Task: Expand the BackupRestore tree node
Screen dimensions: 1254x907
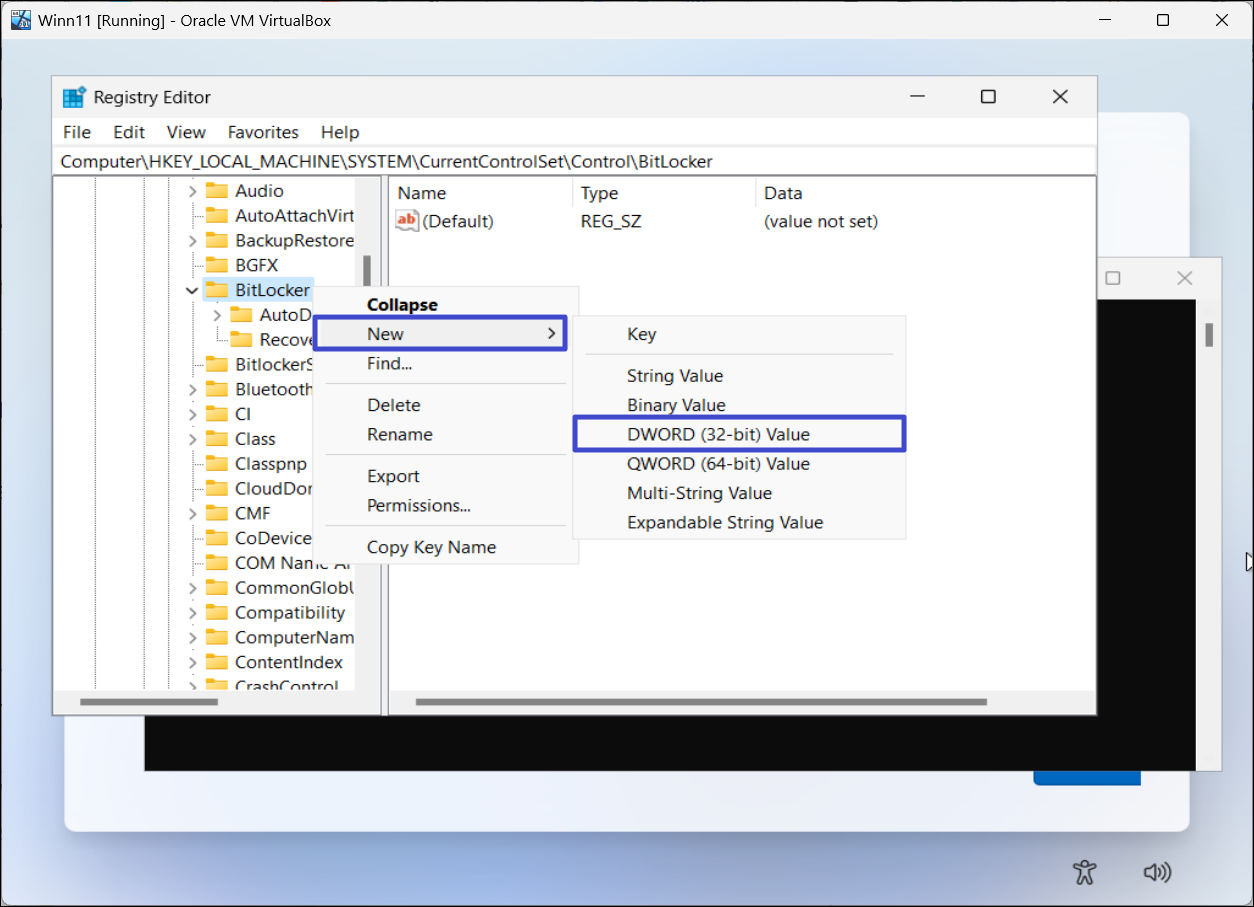Action: (192, 240)
